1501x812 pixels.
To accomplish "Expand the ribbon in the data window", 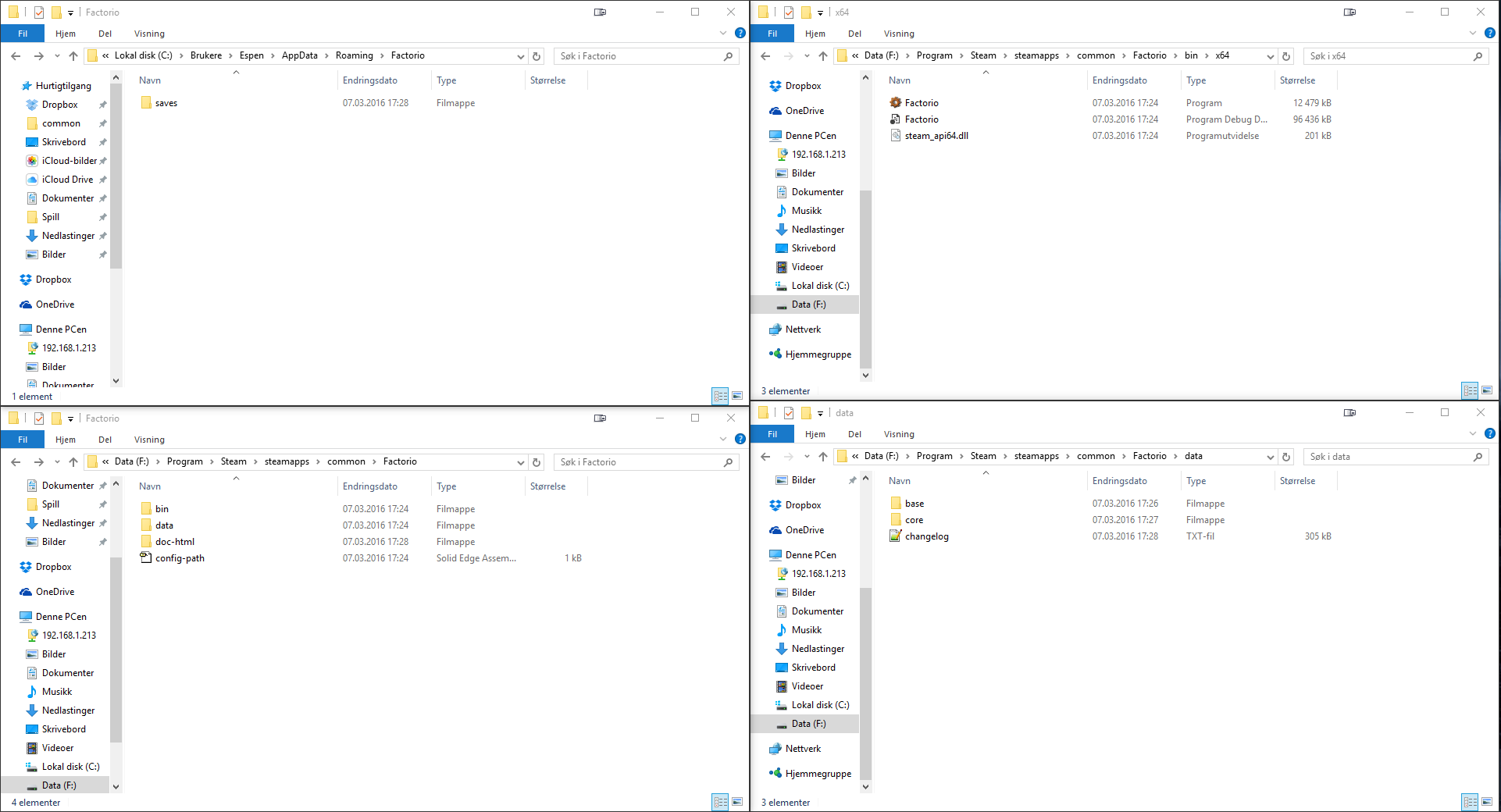I will click(x=1473, y=434).
